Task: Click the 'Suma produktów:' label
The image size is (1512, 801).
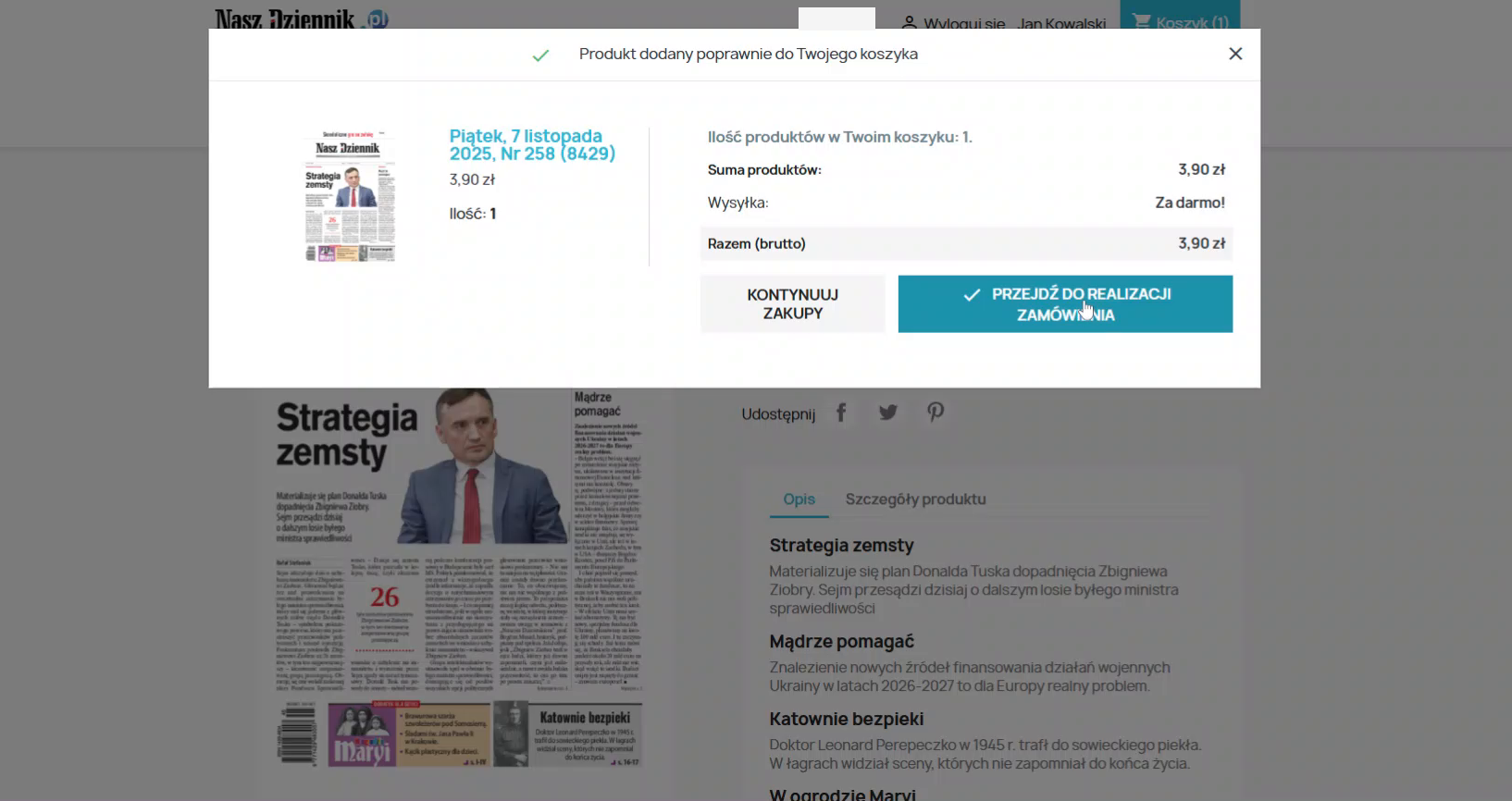Action: point(764,170)
